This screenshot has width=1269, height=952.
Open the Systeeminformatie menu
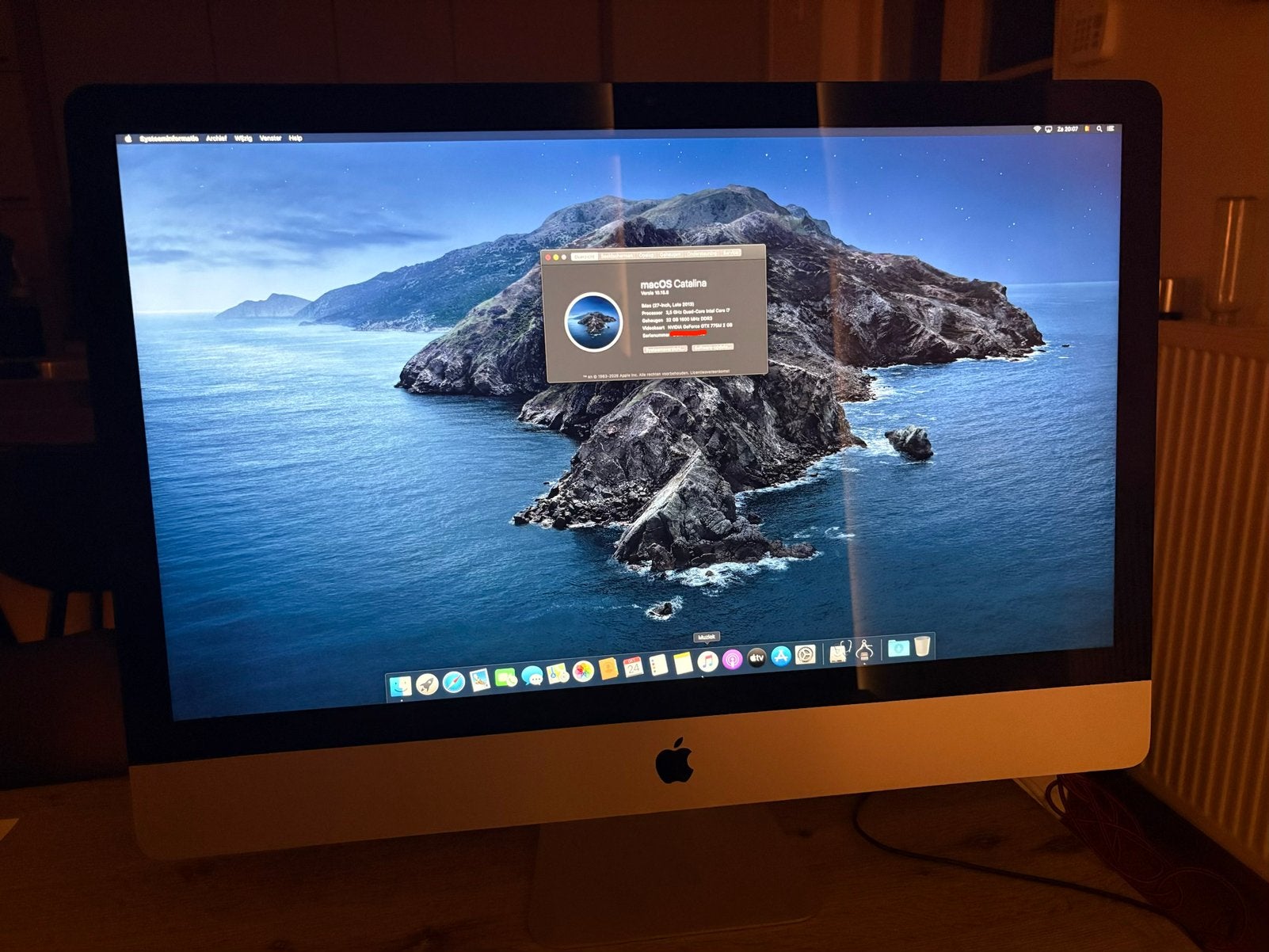(x=169, y=139)
